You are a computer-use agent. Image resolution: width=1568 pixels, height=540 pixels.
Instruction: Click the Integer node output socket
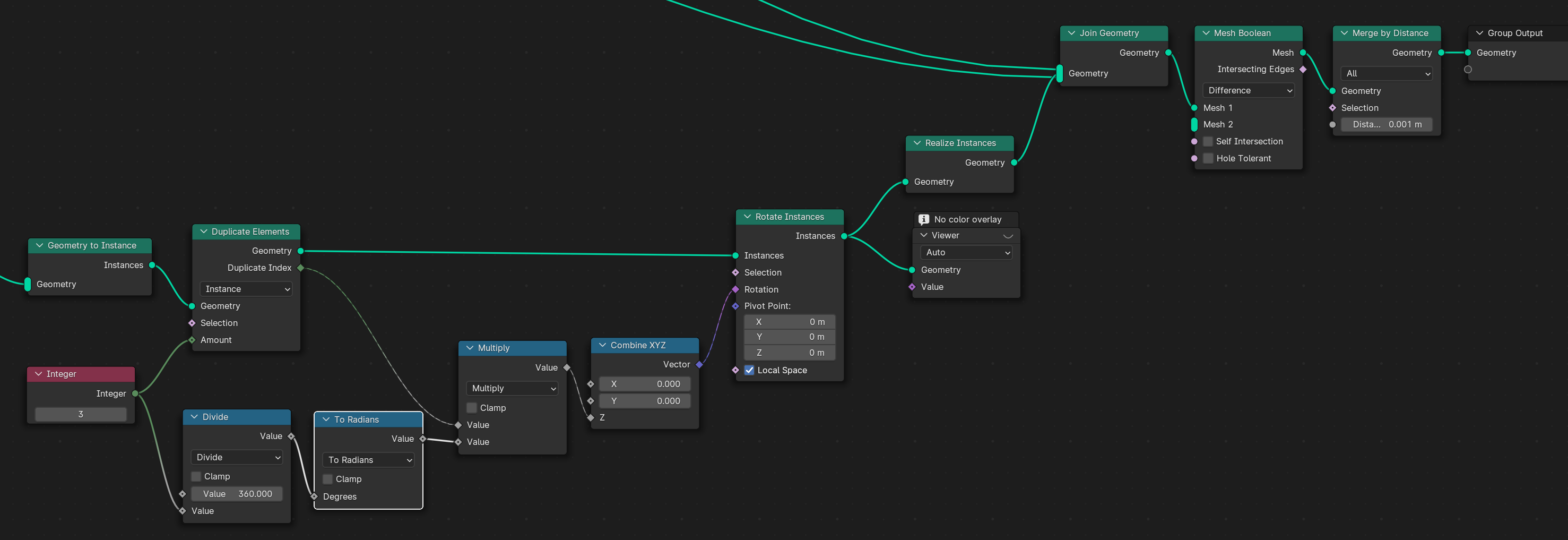[135, 394]
